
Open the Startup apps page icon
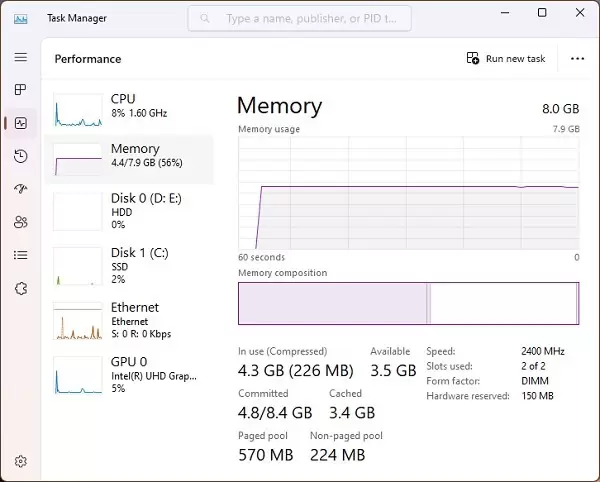tap(20, 189)
